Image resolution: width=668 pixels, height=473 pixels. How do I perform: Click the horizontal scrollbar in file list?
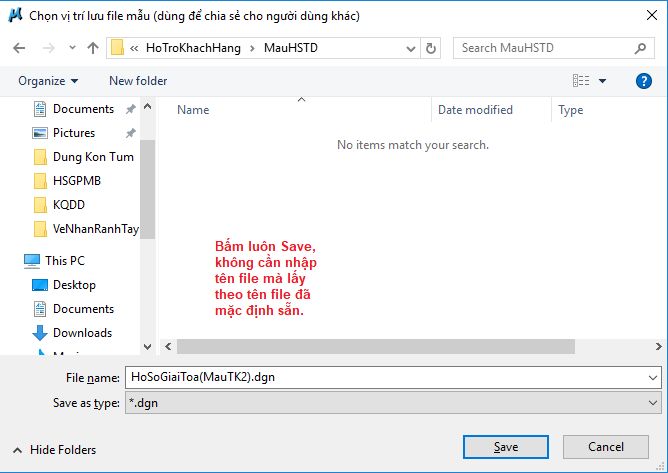coord(375,346)
